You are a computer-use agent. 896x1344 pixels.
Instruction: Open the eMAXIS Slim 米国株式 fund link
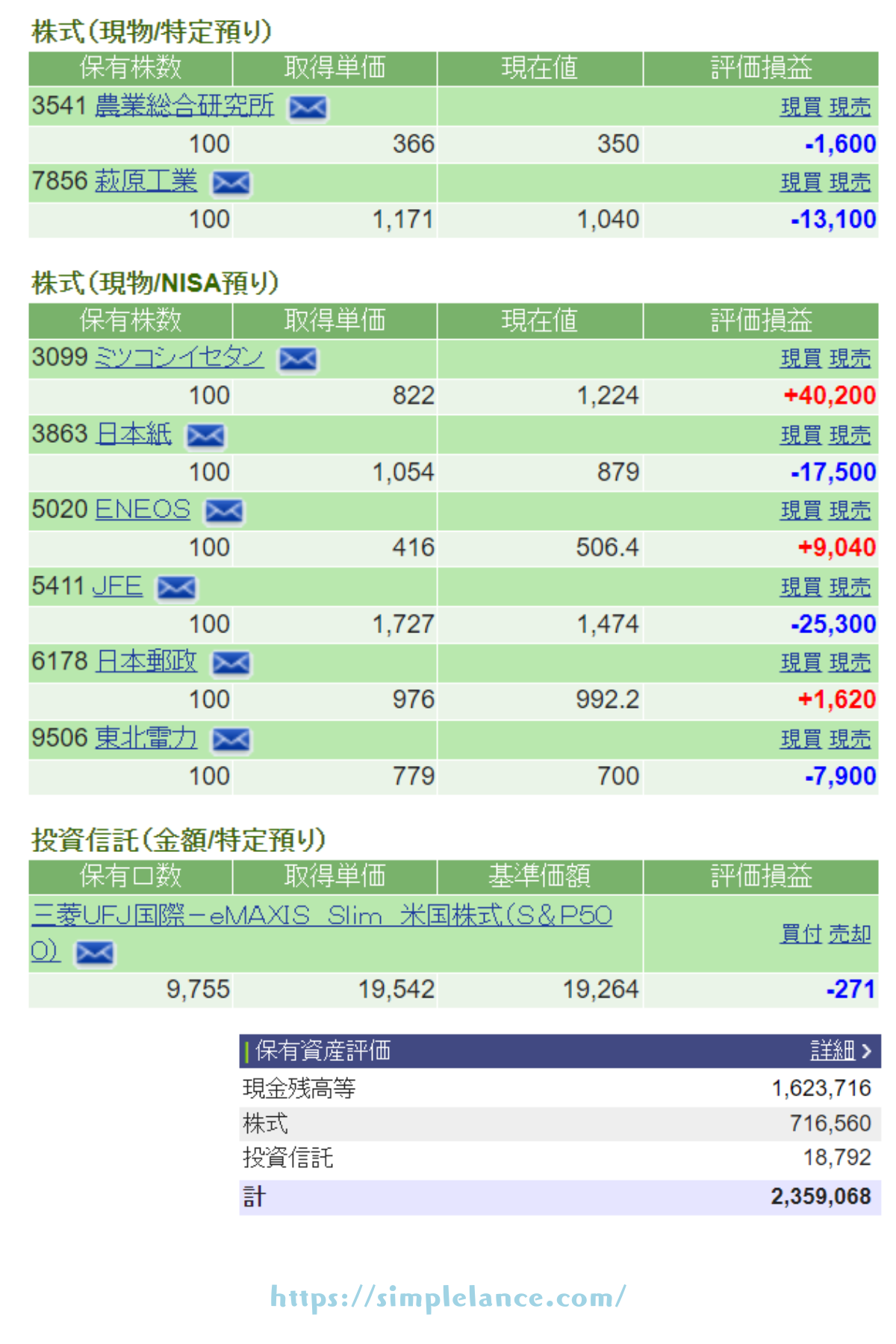click(x=321, y=915)
